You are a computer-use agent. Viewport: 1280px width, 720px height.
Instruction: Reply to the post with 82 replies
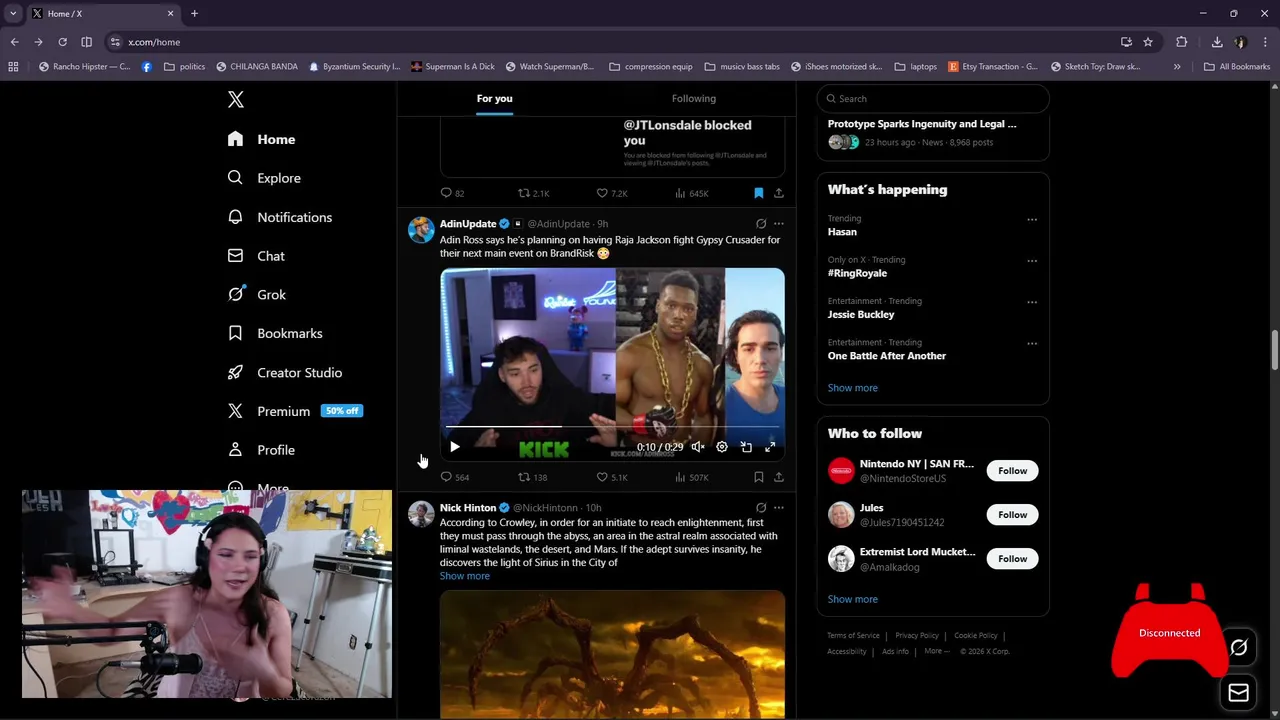(452, 193)
